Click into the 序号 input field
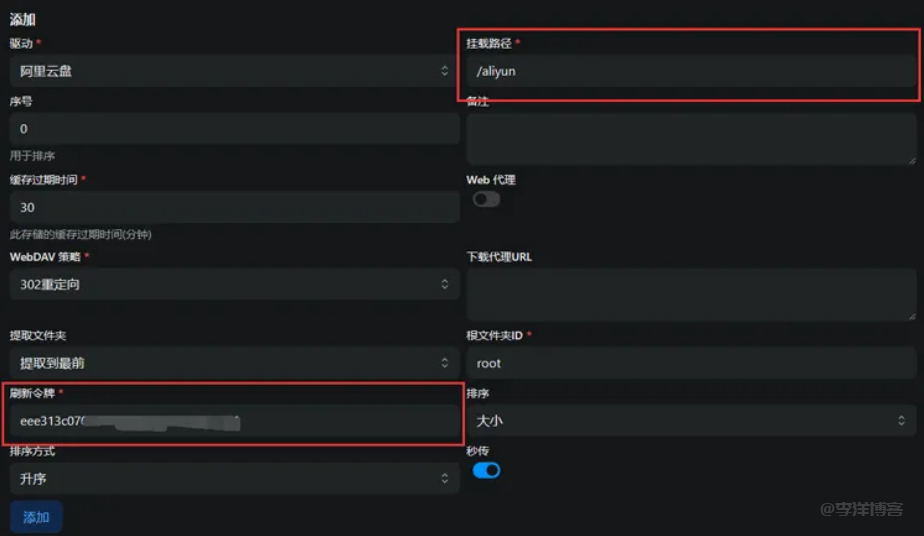 (x=234, y=129)
